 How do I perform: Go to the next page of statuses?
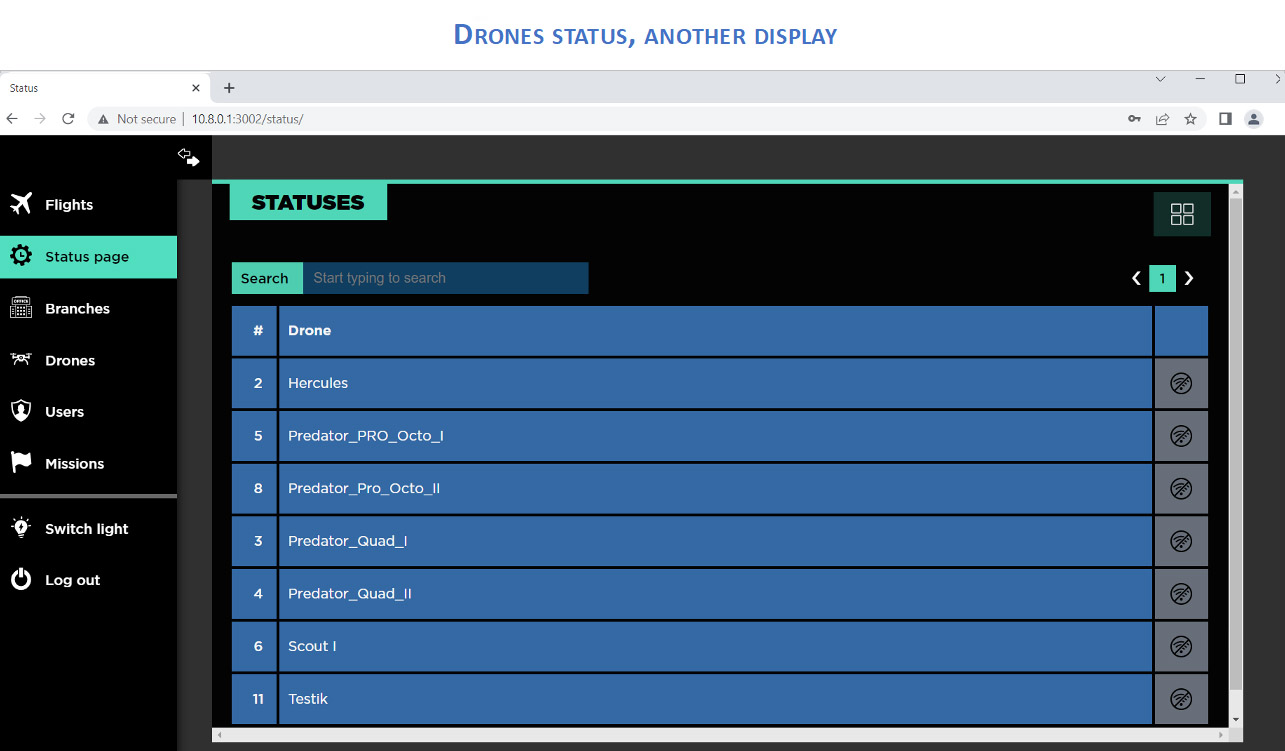pyautogui.click(x=1189, y=278)
